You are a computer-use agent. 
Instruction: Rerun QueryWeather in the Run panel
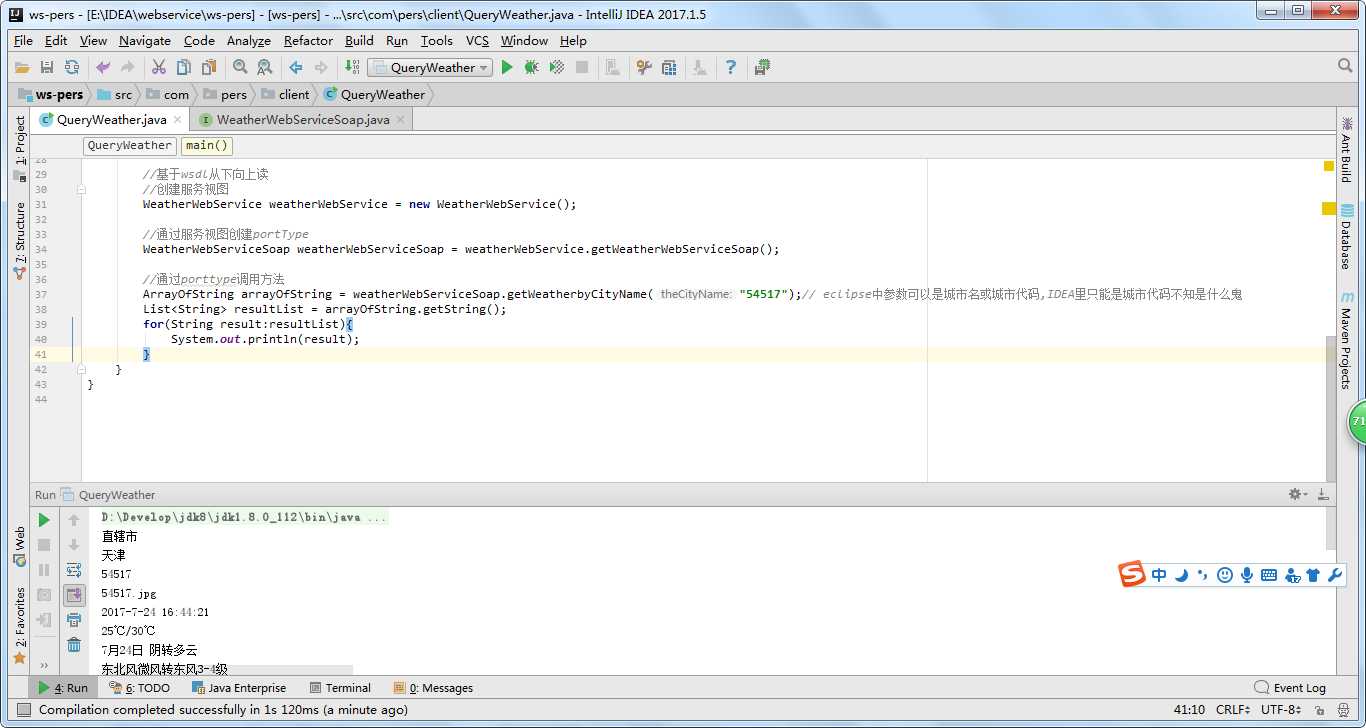click(x=44, y=520)
